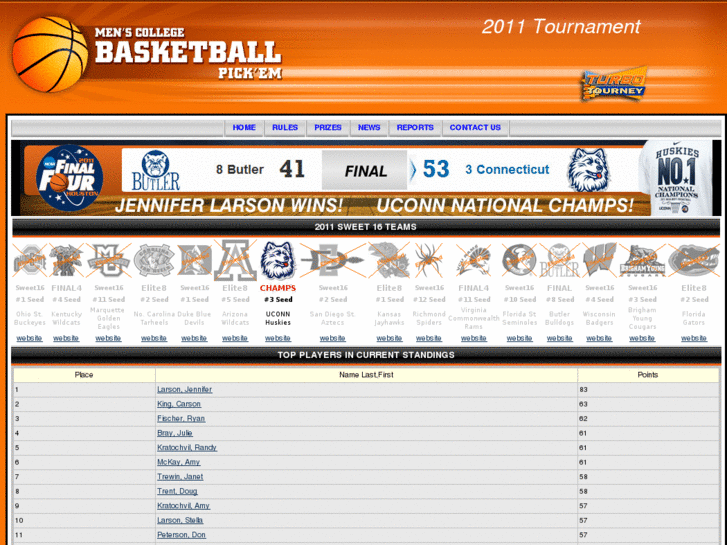Click TOP PLAYERS IN CURRENT STANDINGS heading
The image size is (727, 545).
366,355
